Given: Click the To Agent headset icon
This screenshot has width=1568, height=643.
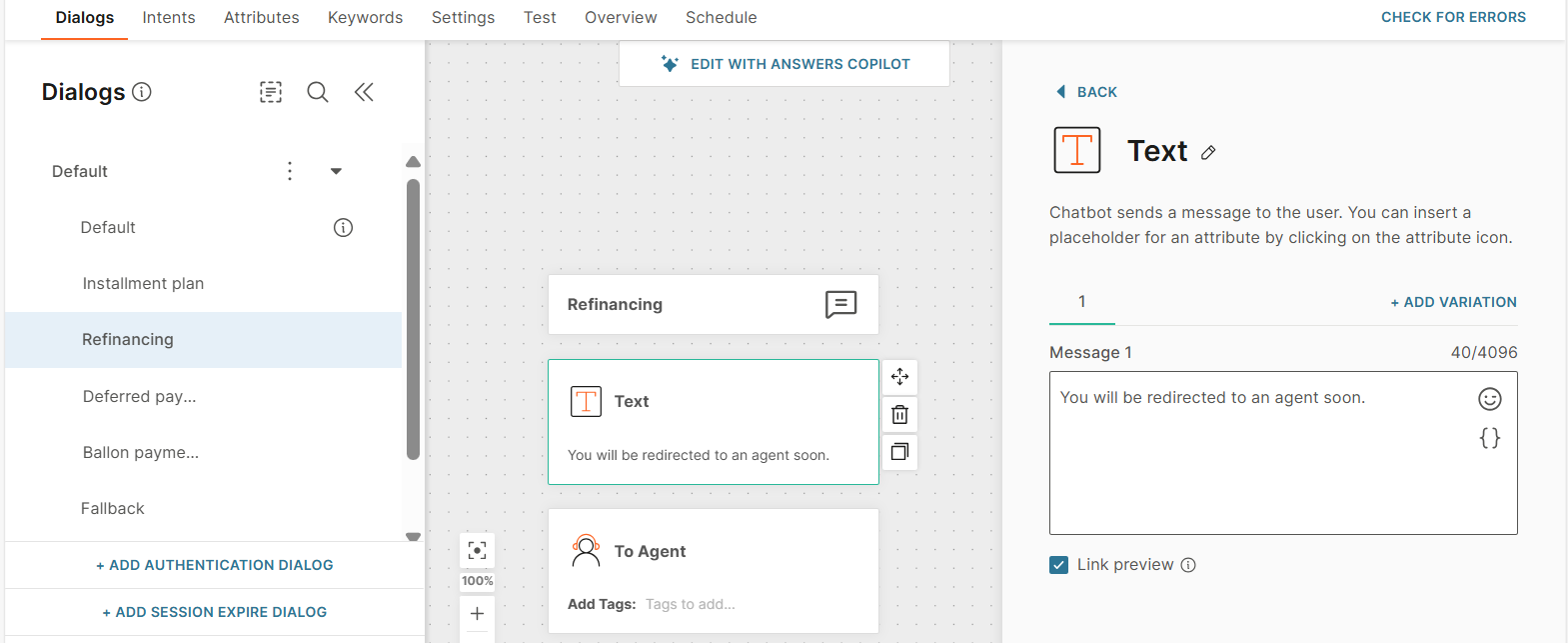Looking at the screenshot, I should [x=587, y=551].
